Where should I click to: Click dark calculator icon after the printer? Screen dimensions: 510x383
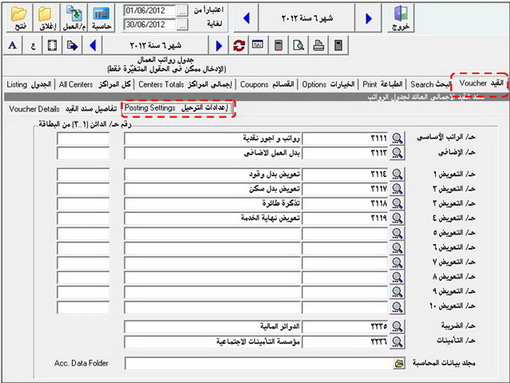point(338,45)
